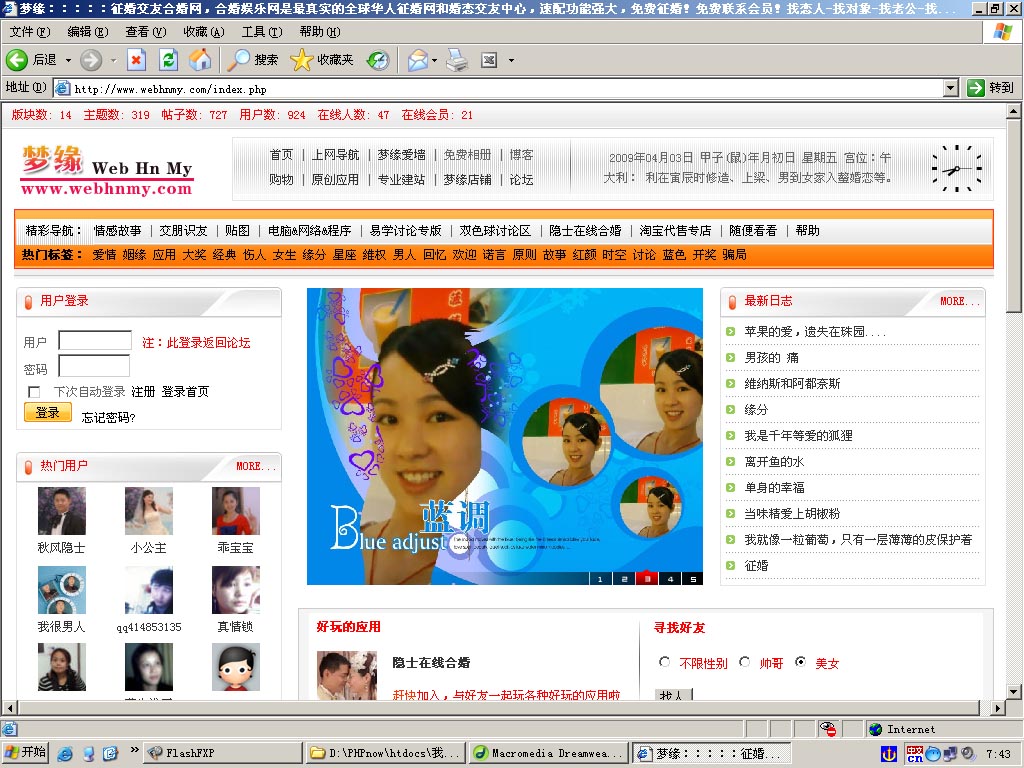
Task: Click the Mail envelope toolbar icon
Action: [417, 60]
